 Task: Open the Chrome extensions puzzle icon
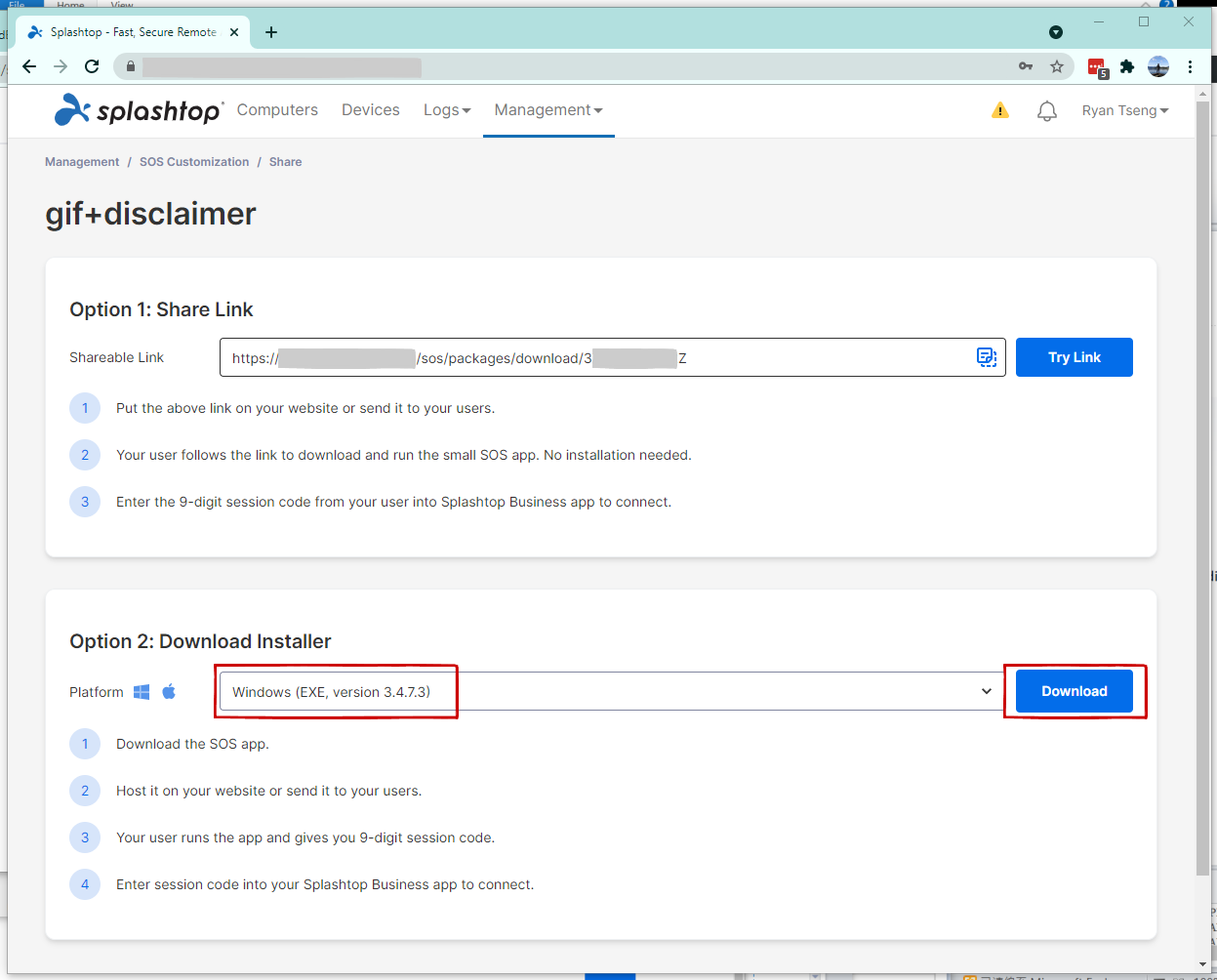coord(1127,66)
